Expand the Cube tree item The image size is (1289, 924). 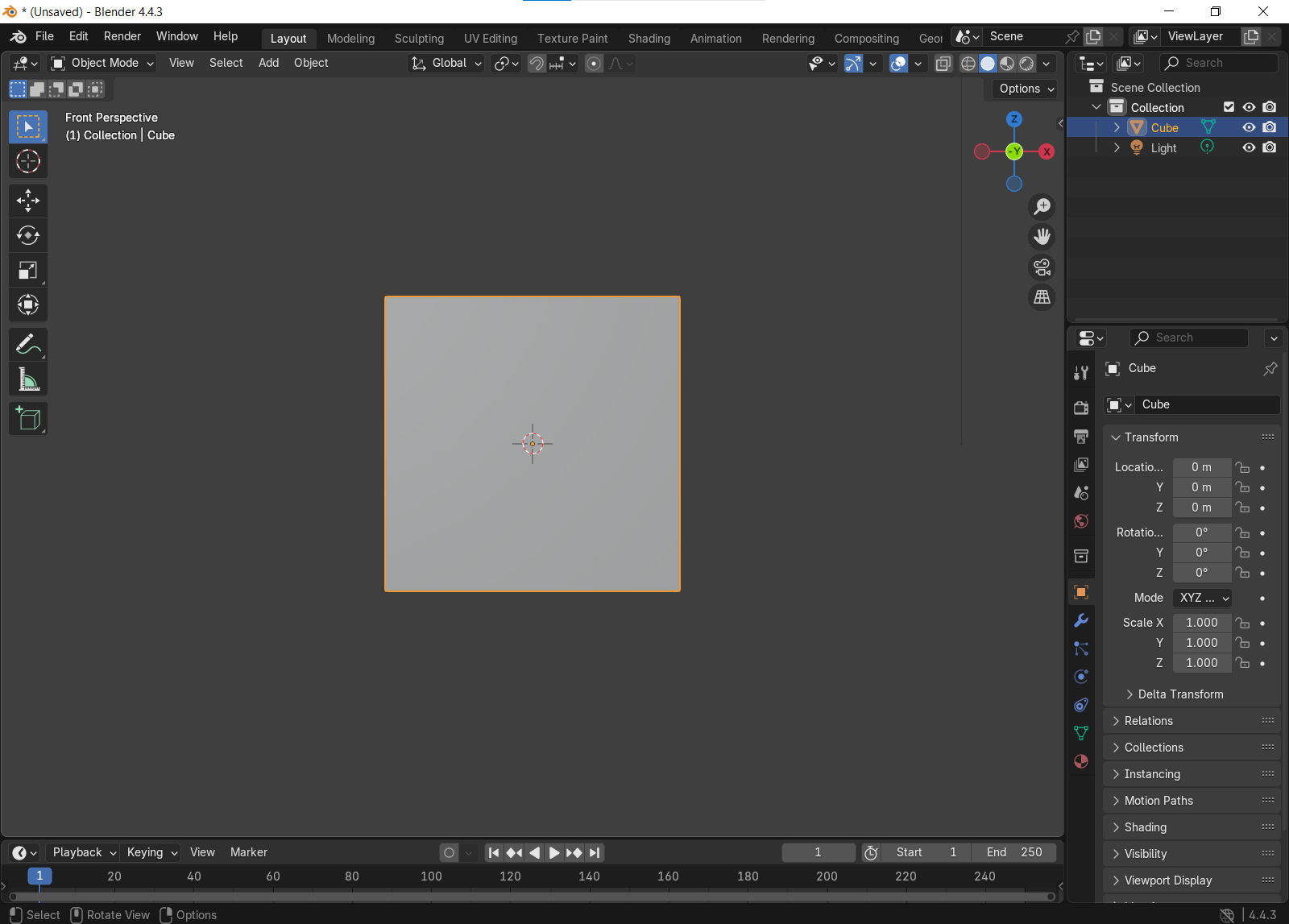tap(1117, 127)
